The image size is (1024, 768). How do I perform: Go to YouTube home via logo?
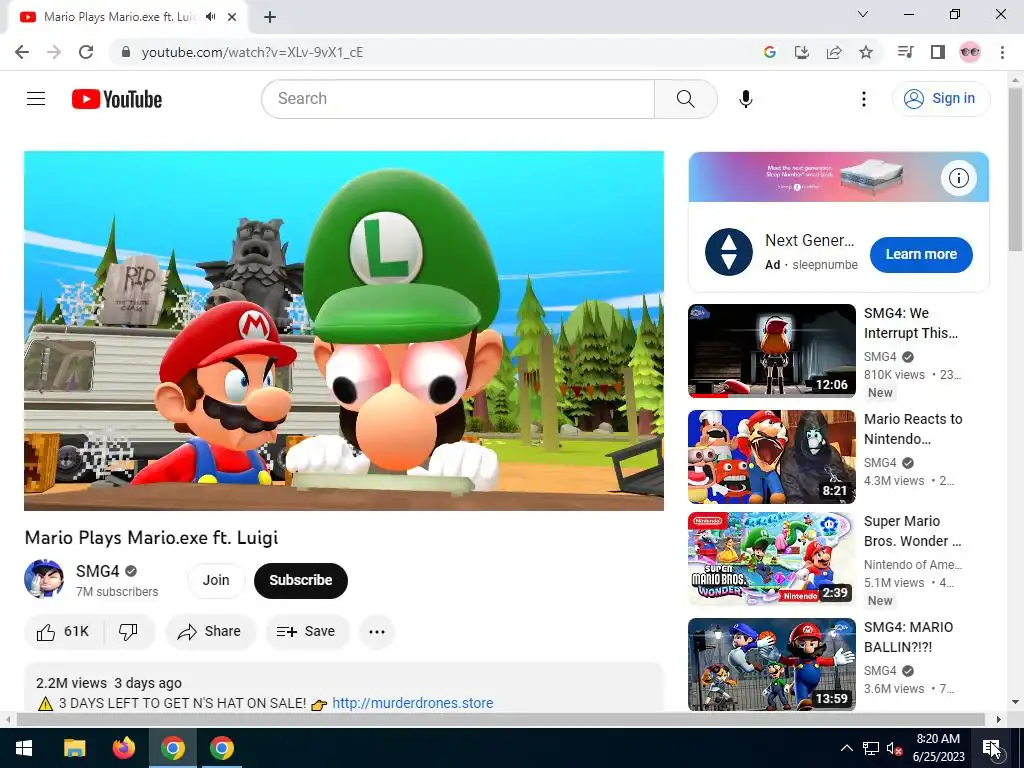click(117, 99)
